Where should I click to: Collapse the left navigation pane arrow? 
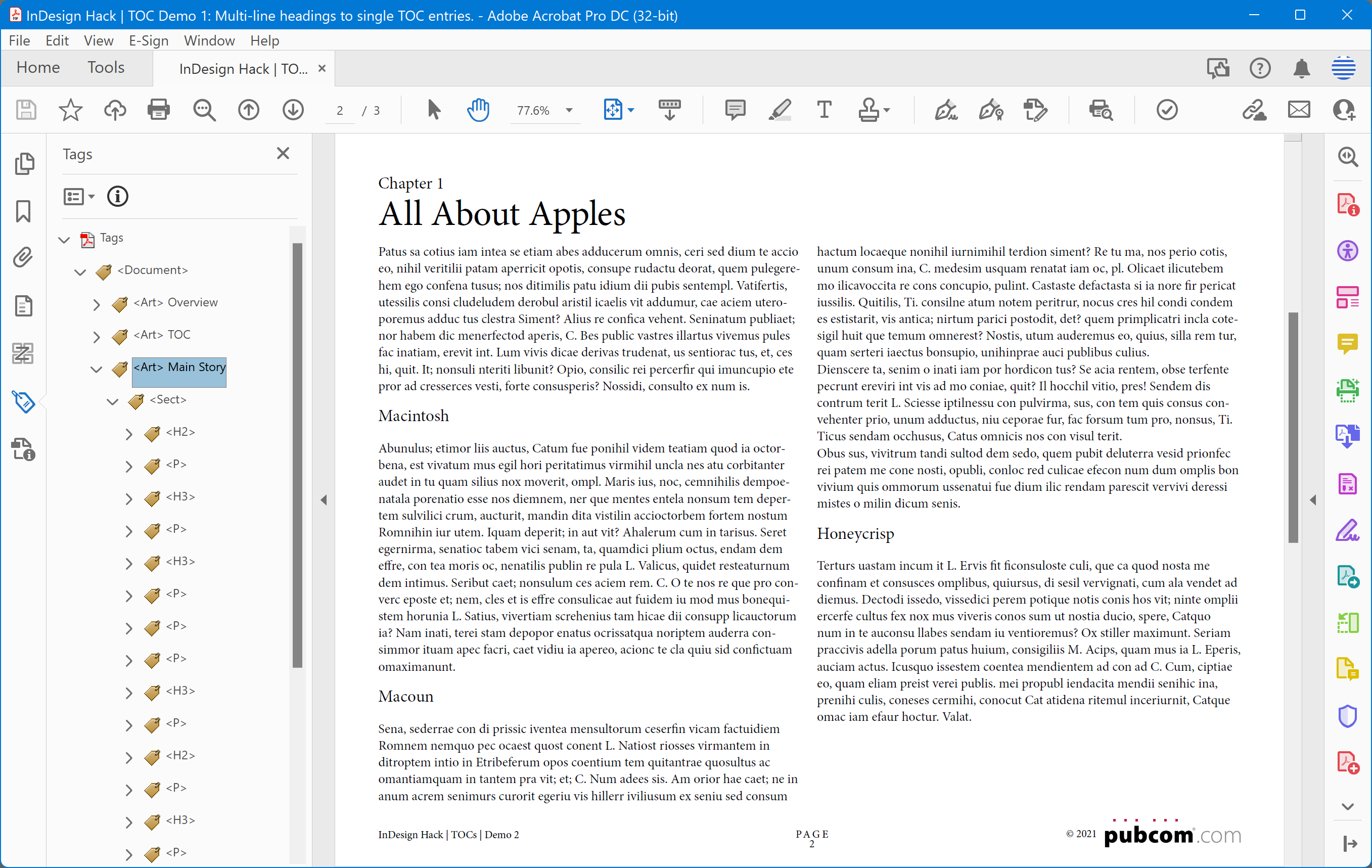(324, 500)
